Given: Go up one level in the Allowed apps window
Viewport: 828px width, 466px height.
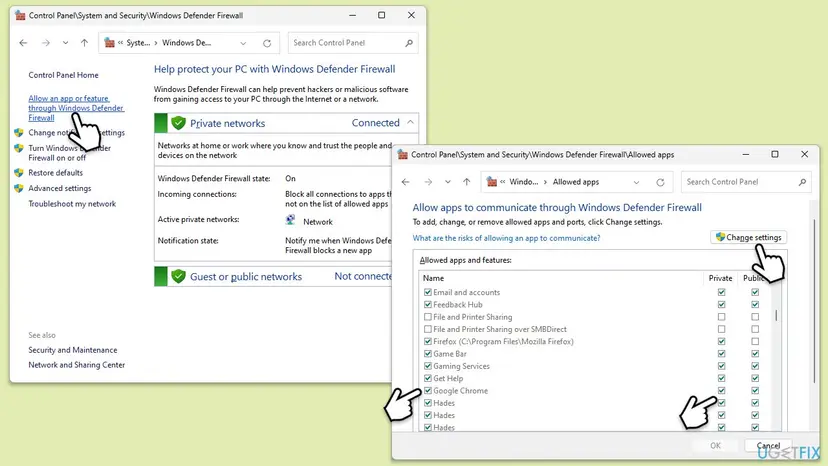Looking at the screenshot, I should click(467, 182).
